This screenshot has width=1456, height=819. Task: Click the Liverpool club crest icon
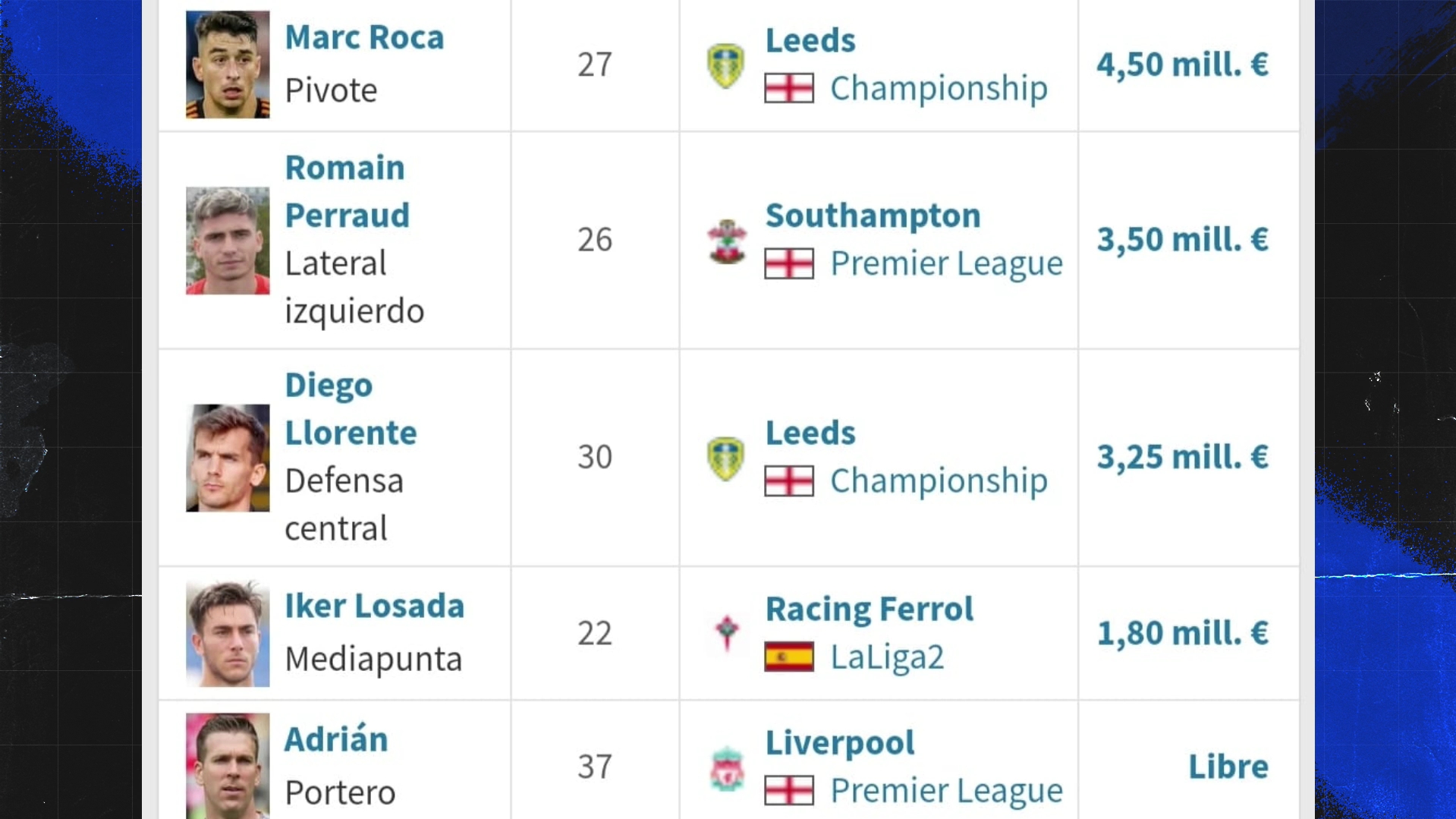[x=726, y=767]
